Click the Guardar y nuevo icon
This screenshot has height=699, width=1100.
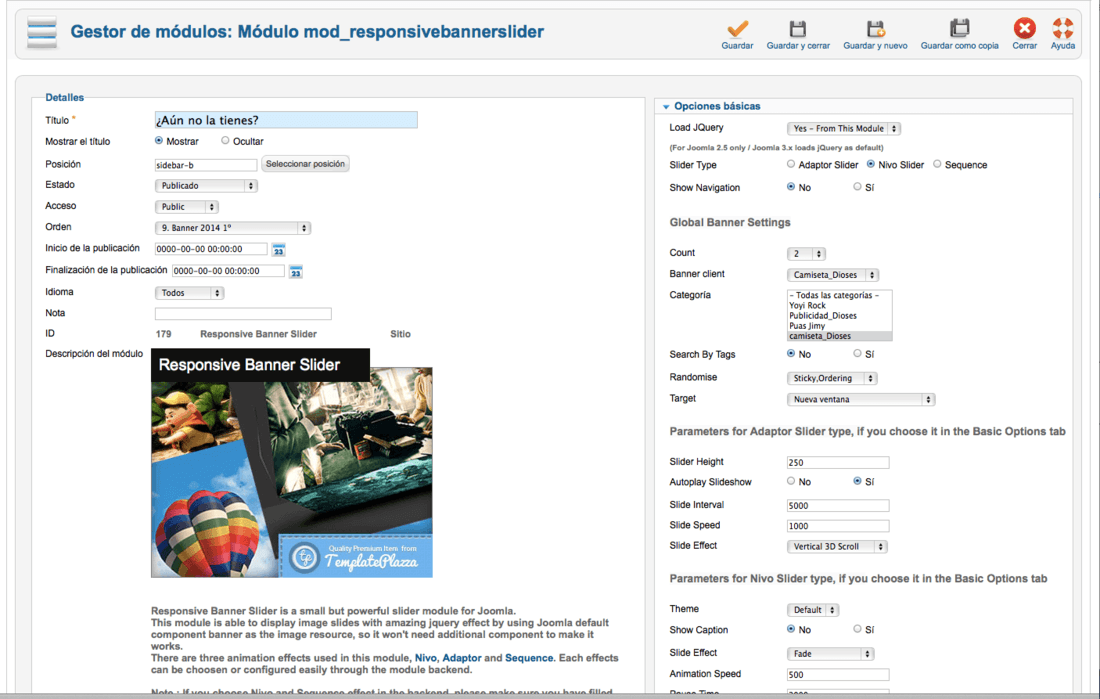pos(875,29)
